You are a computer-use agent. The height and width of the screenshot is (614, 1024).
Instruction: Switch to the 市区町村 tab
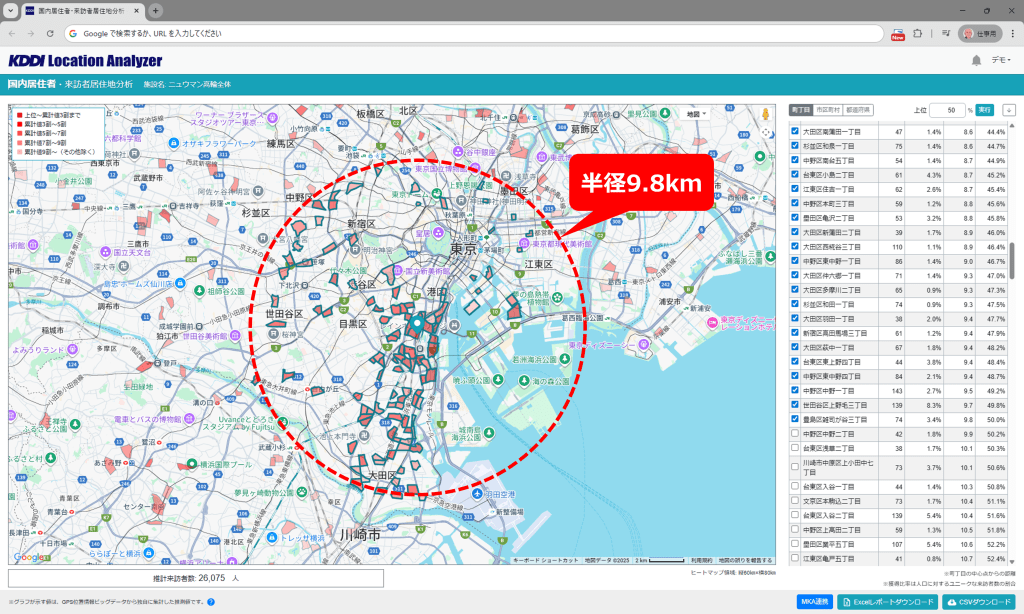[x=828, y=110]
